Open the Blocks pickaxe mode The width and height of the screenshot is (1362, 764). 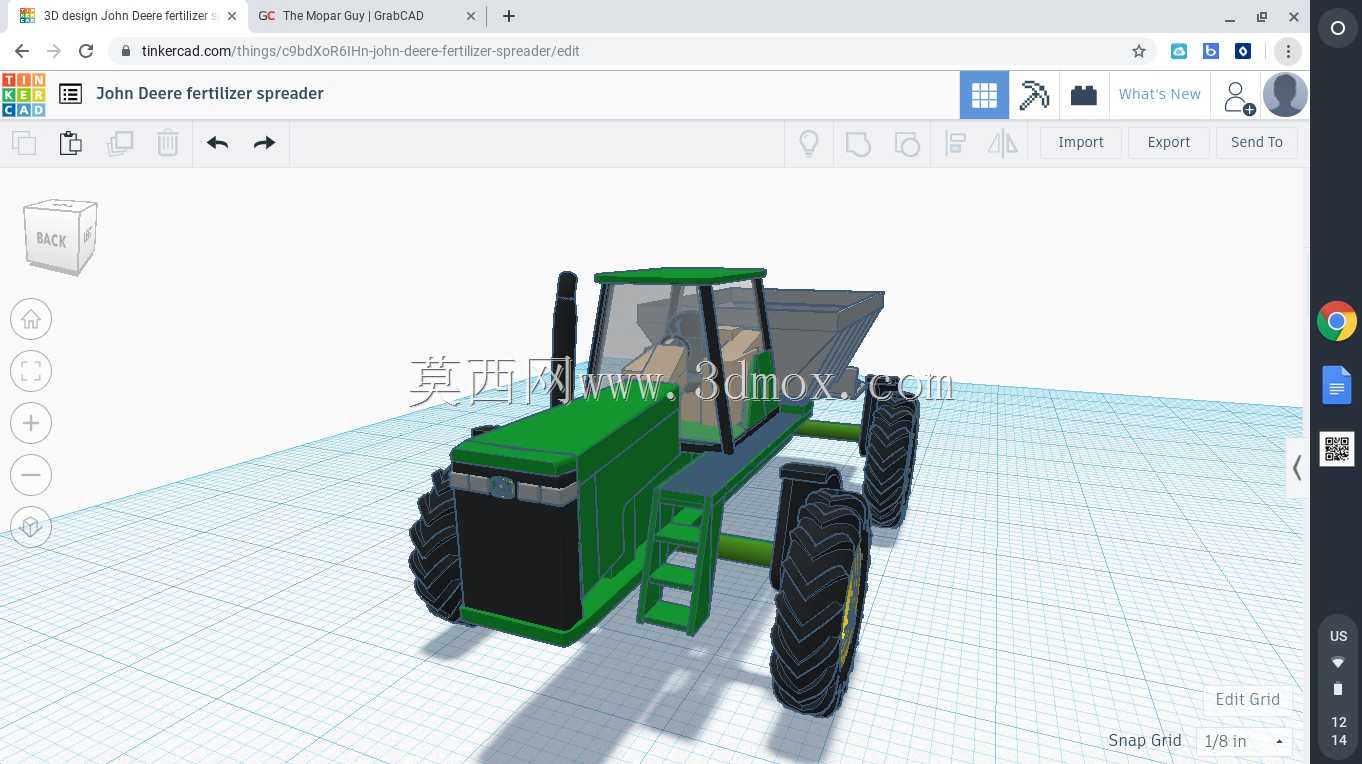click(1034, 95)
